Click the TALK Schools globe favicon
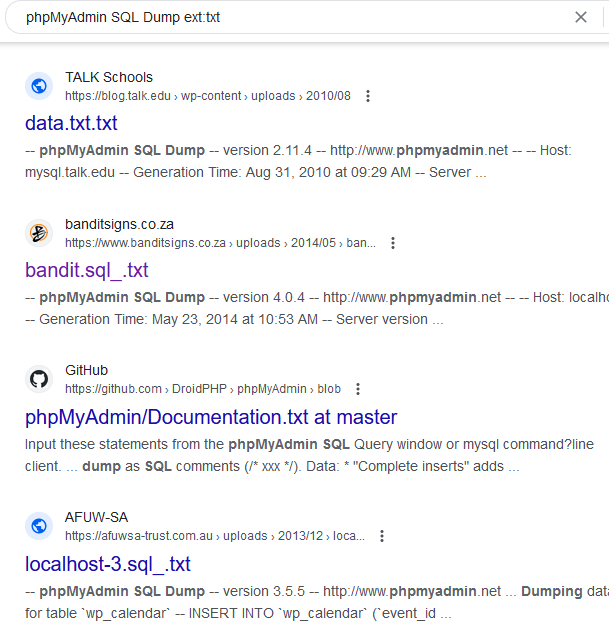The image size is (609, 627). pyautogui.click(x=39, y=86)
